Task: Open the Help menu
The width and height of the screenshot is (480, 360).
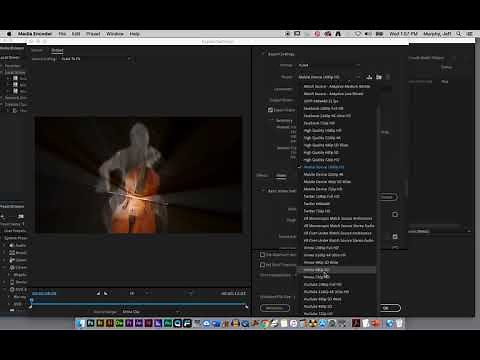Action: (134, 34)
